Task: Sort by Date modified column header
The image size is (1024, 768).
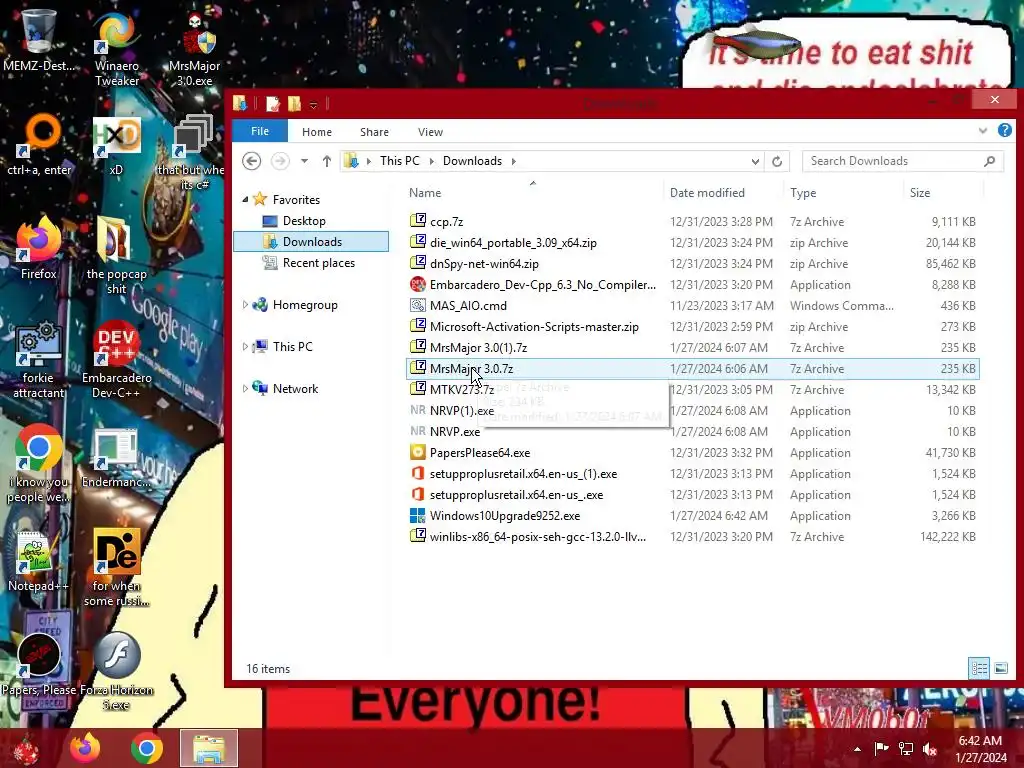Action: tap(724, 193)
